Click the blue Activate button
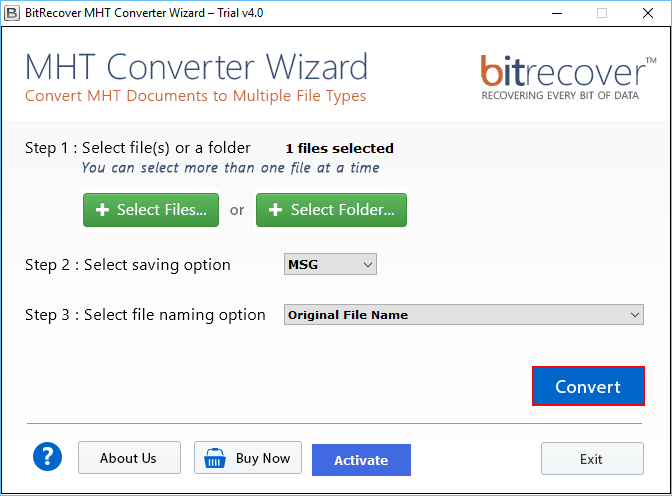The image size is (672, 496). pos(361,460)
